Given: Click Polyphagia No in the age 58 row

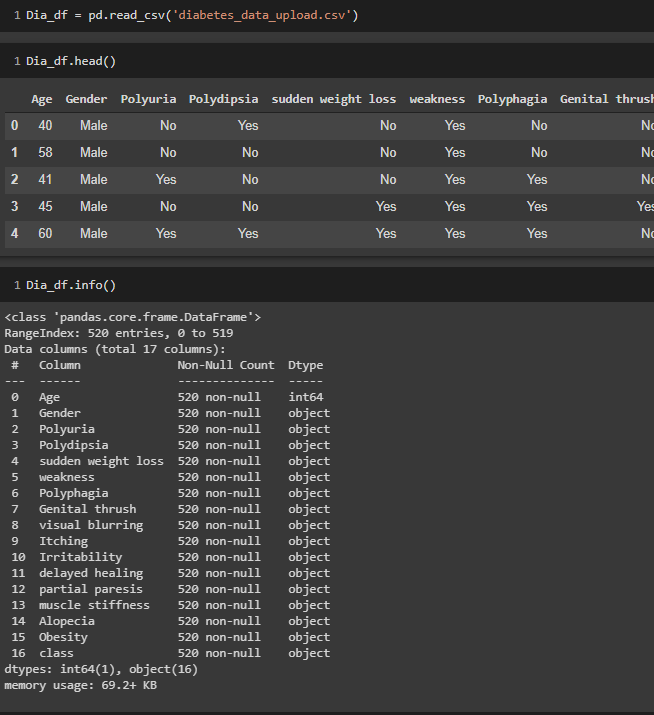Looking at the screenshot, I should 539,152.
